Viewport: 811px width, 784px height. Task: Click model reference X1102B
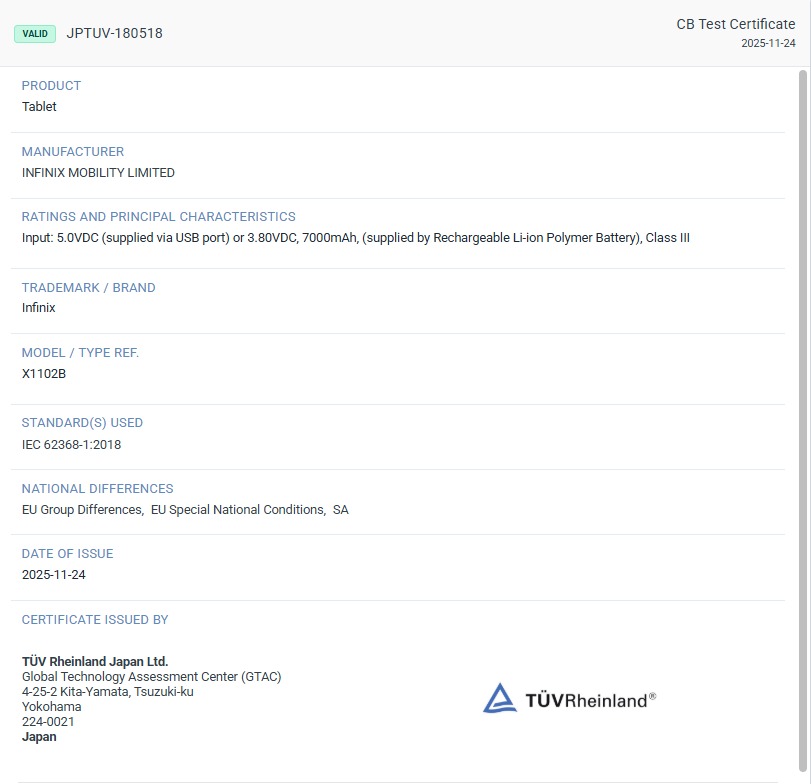[x=44, y=374]
